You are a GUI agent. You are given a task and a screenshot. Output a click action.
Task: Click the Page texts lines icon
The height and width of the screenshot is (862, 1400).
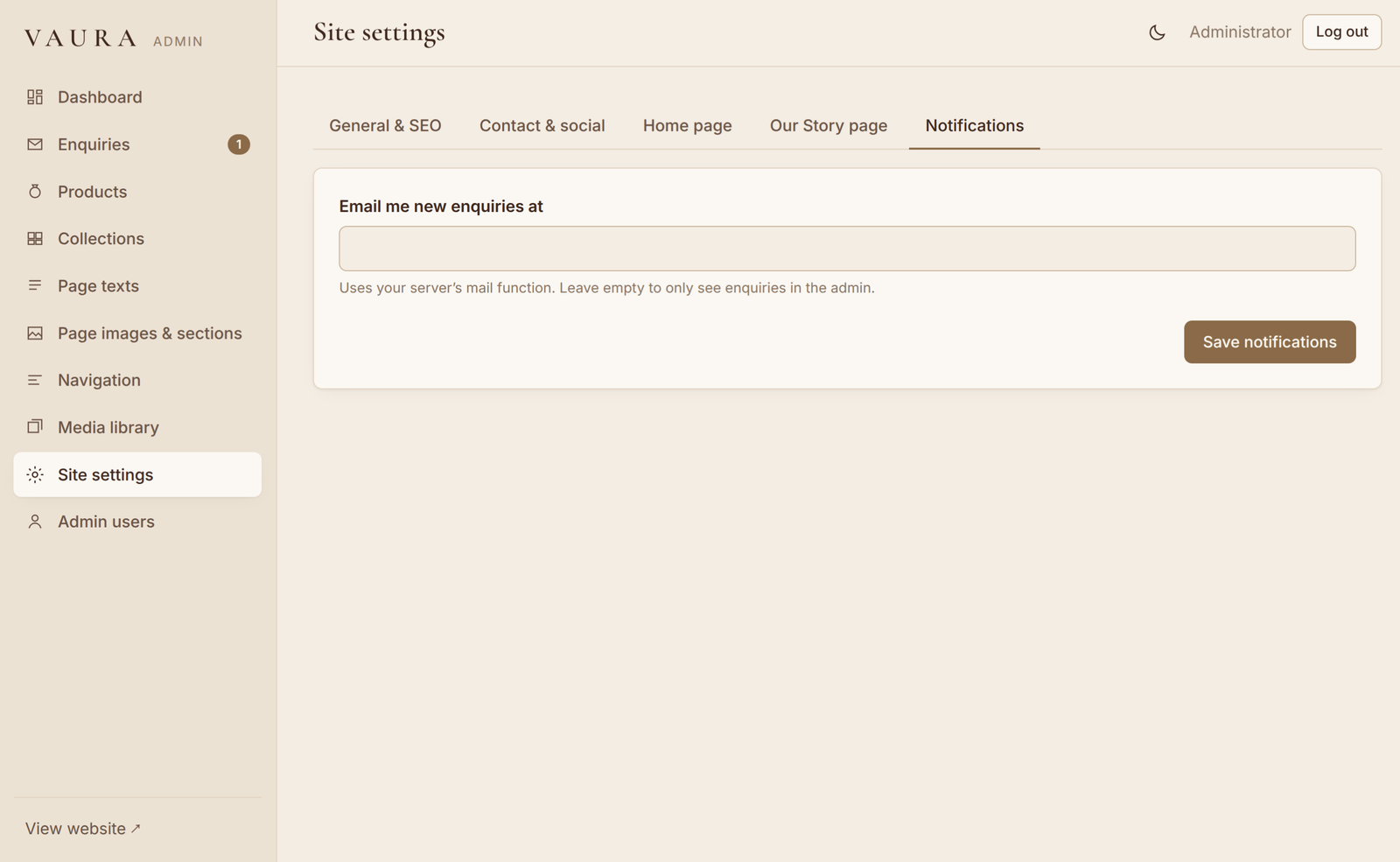[x=35, y=286]
